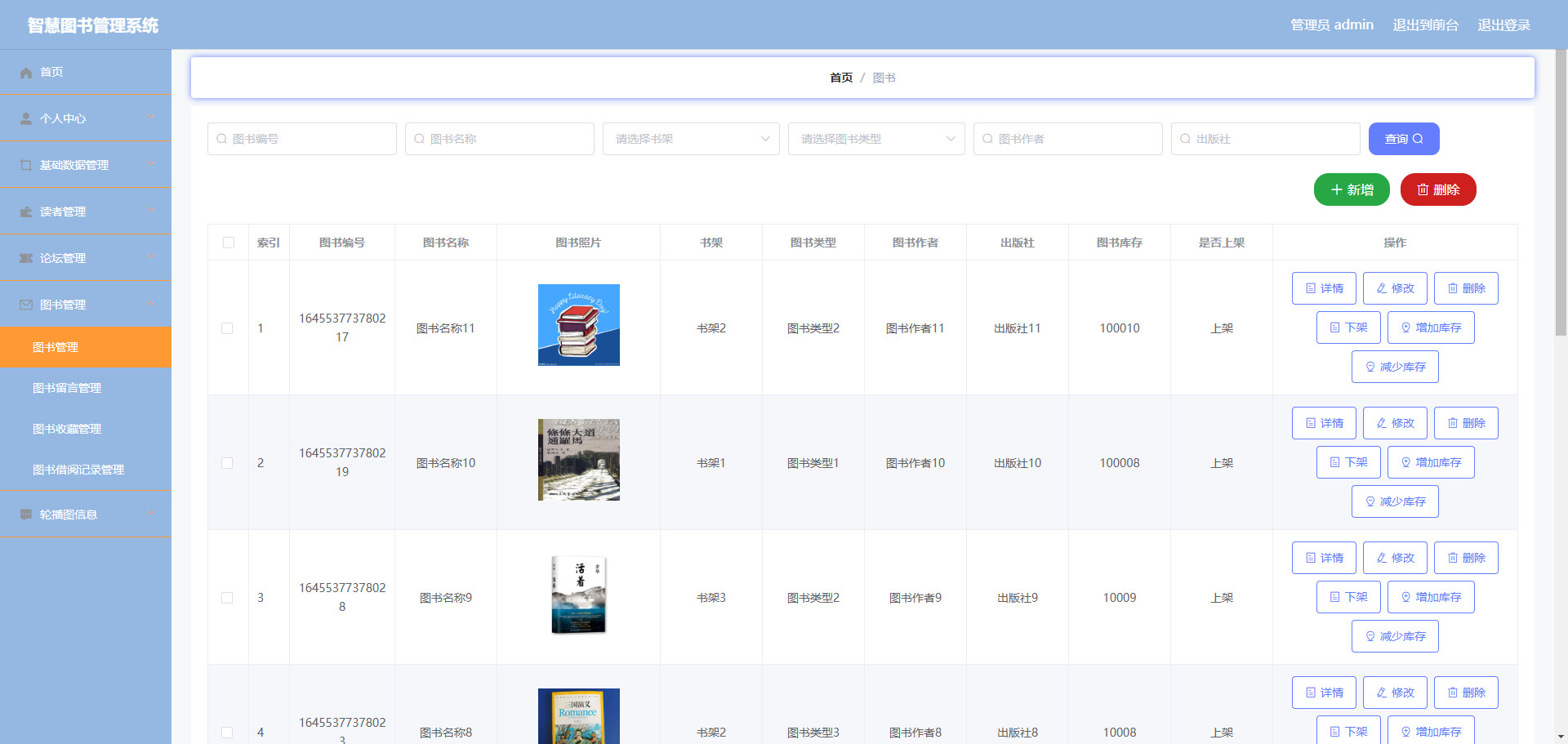Click 首页 in the breadcrumb
The height and width of the screenshot is (744, 1568).
pos(841,78)
